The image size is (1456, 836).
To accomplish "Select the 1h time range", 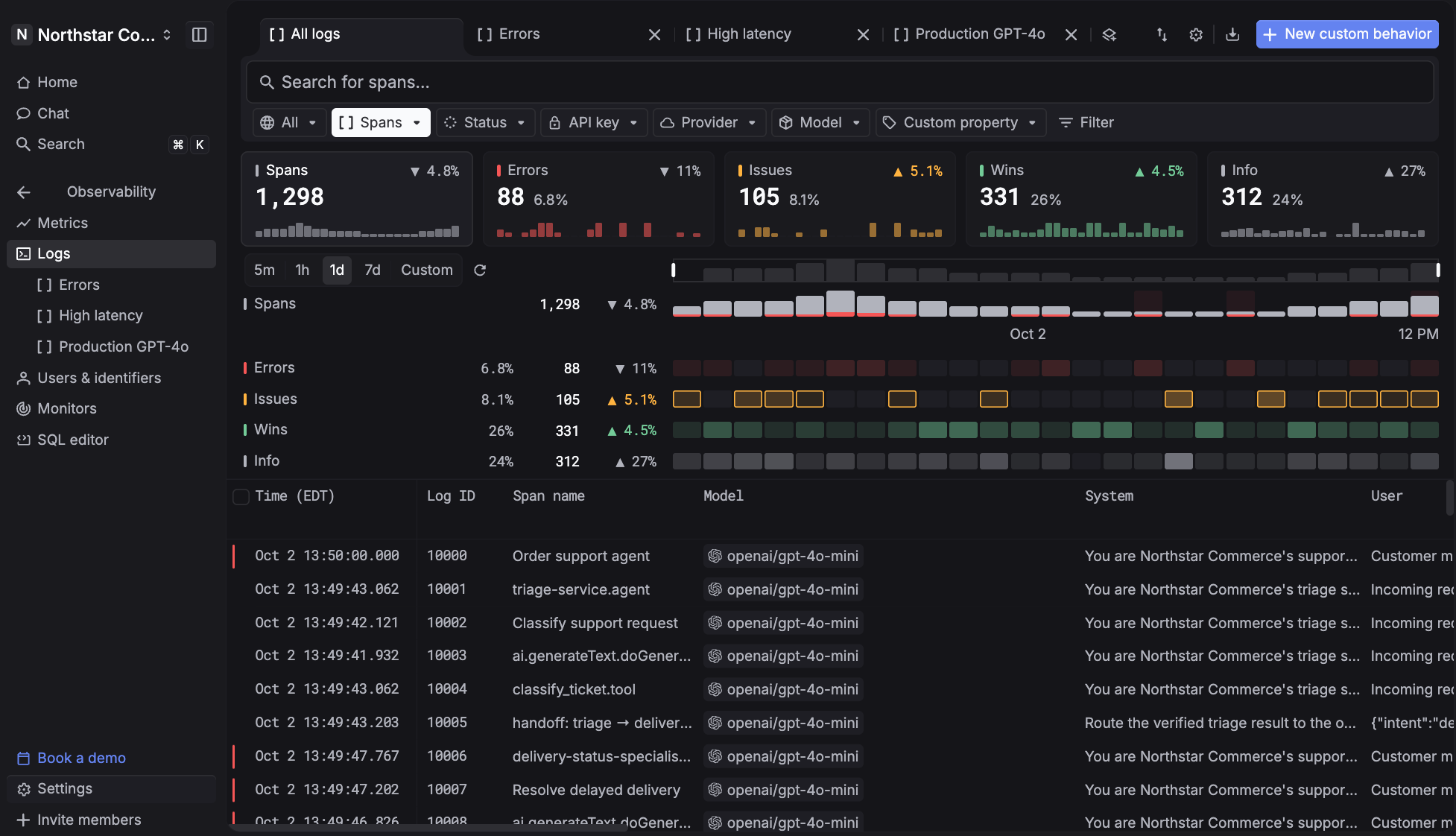I will (x=302, y=270).
